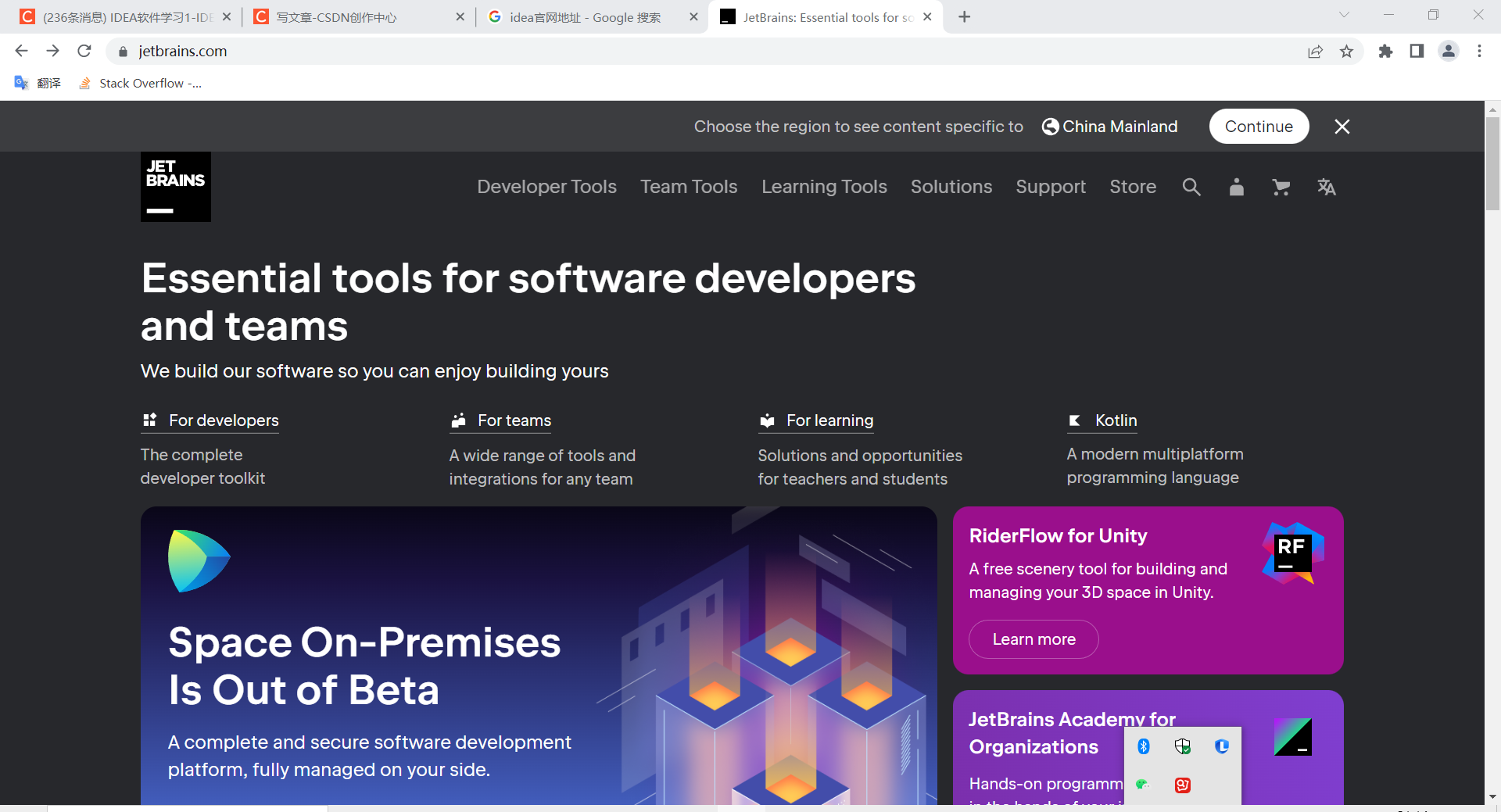1501x812 pixels.
Task: Open the Store menu
Action: [x=1133, y=187]
